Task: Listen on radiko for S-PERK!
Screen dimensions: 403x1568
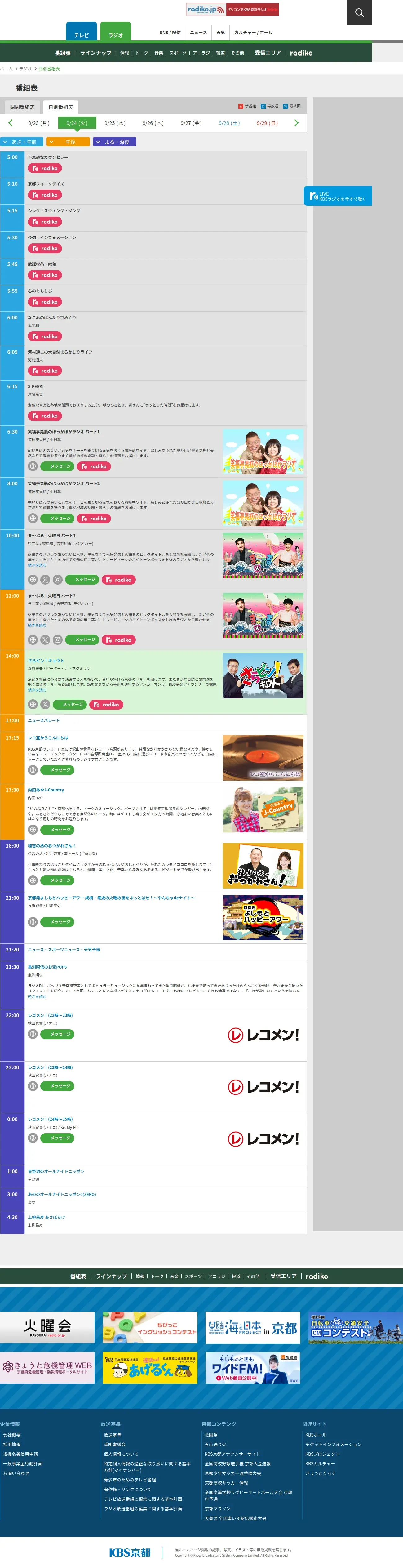Action: tap(45, 416)
